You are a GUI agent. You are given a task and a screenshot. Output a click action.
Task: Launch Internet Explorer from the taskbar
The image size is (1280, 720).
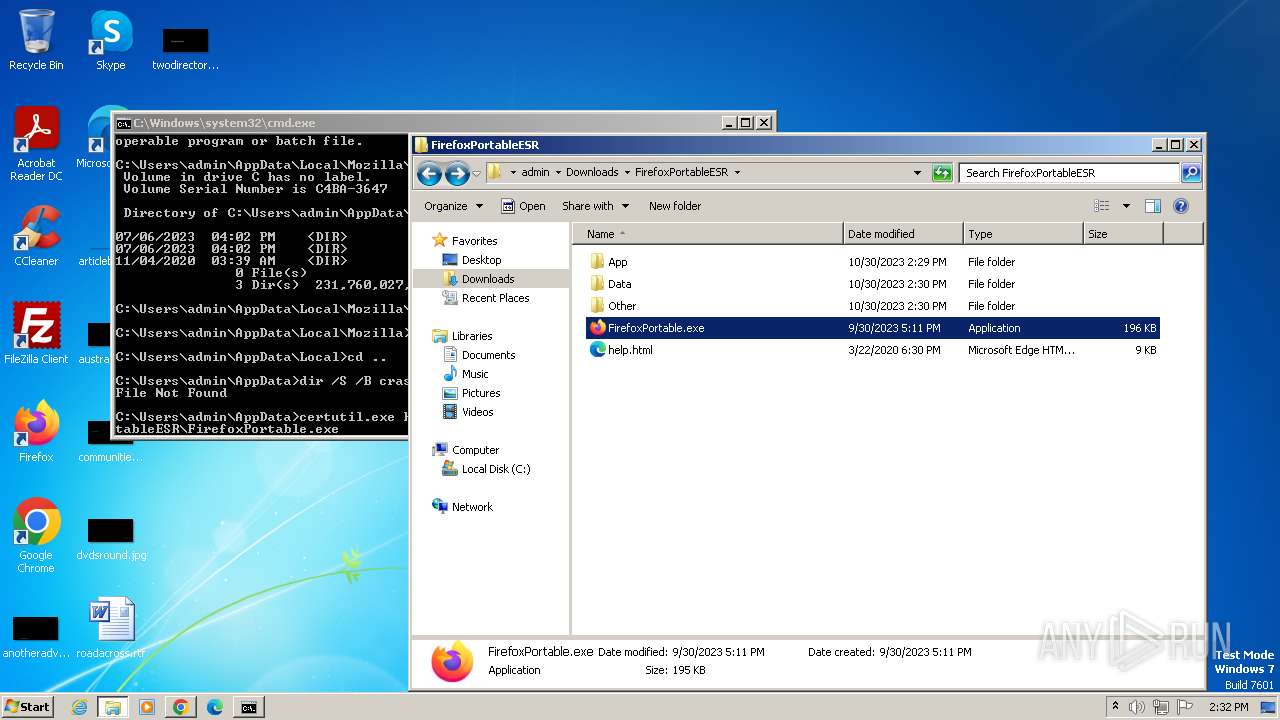pyautogui.click(x=79, y=707)
